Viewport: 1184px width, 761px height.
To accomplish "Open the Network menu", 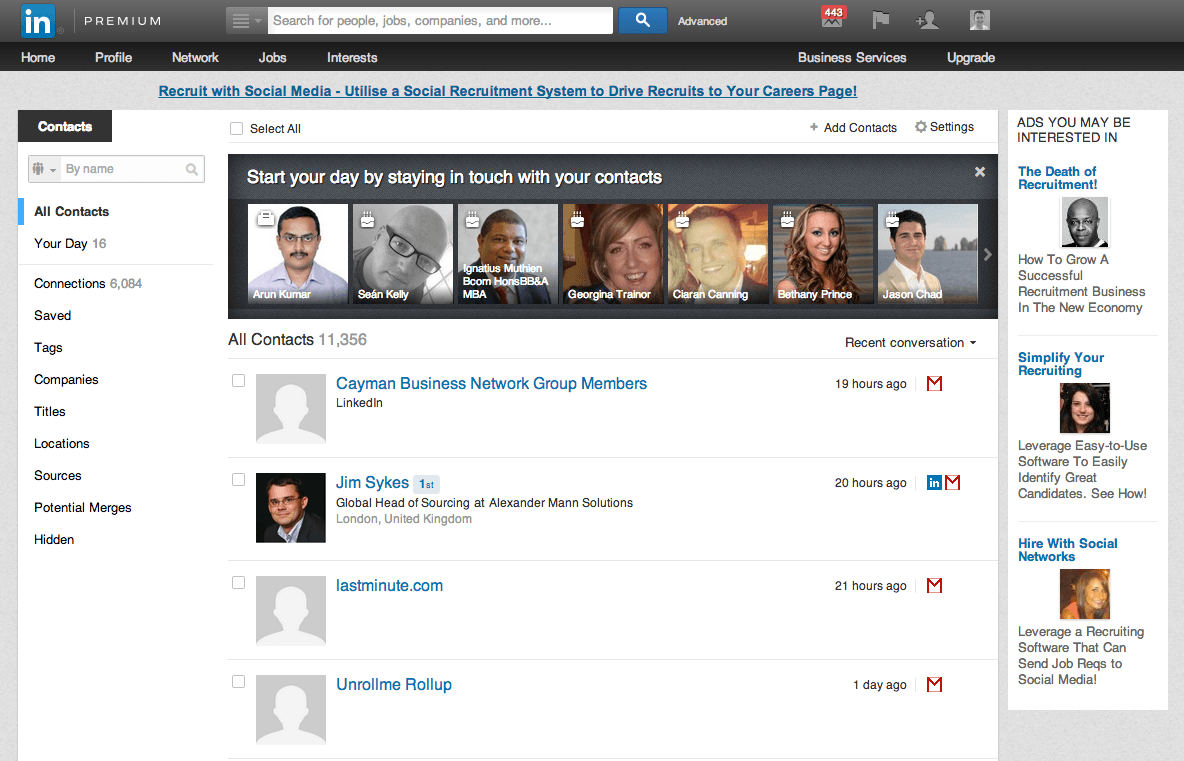I will 195,57.
